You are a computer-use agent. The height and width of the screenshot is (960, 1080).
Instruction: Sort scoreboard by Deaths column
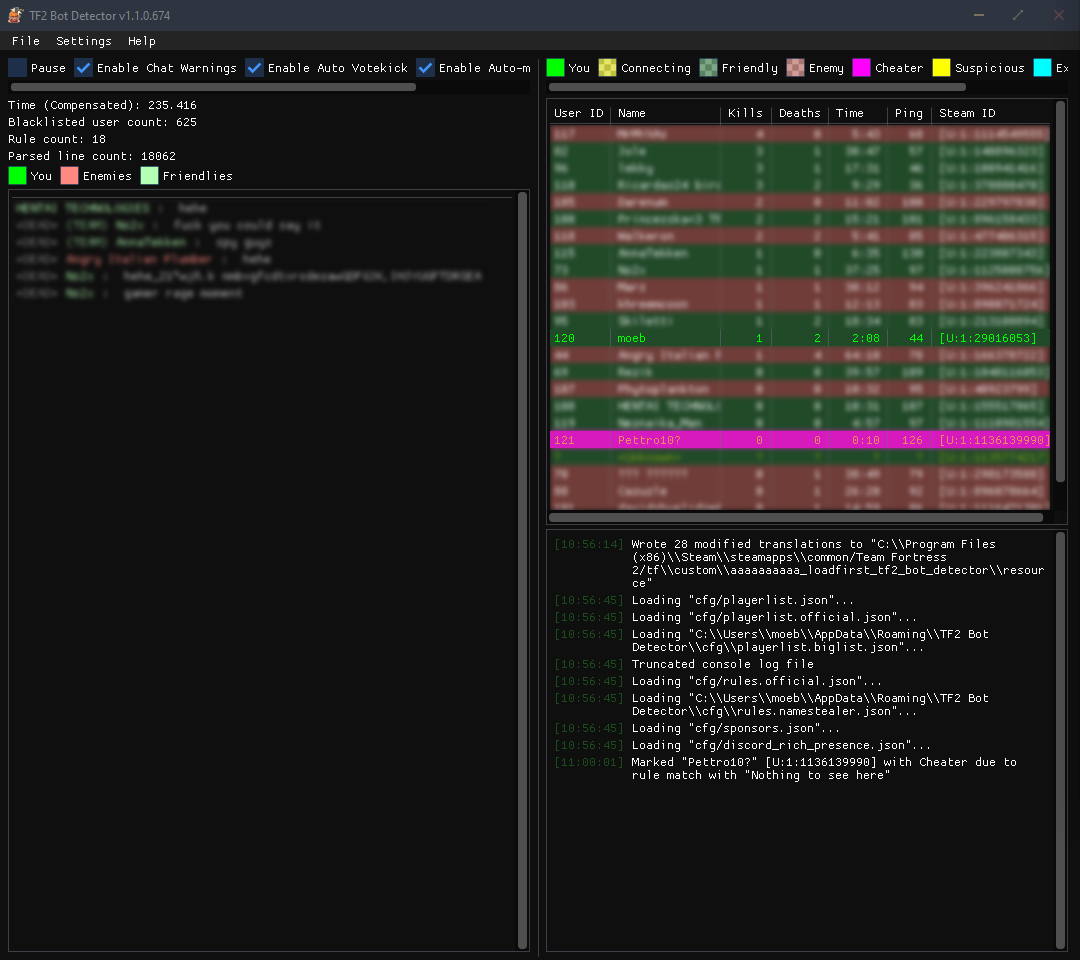799,114
